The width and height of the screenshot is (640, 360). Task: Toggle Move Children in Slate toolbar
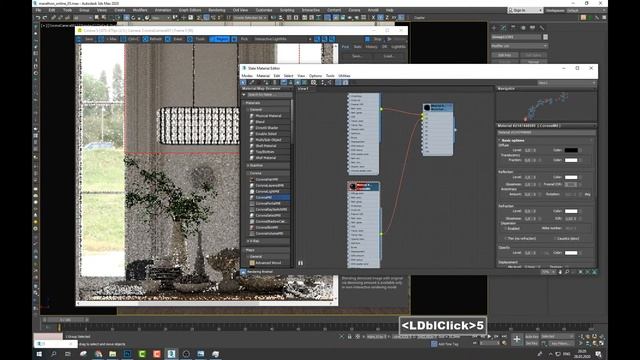point(284,82)
